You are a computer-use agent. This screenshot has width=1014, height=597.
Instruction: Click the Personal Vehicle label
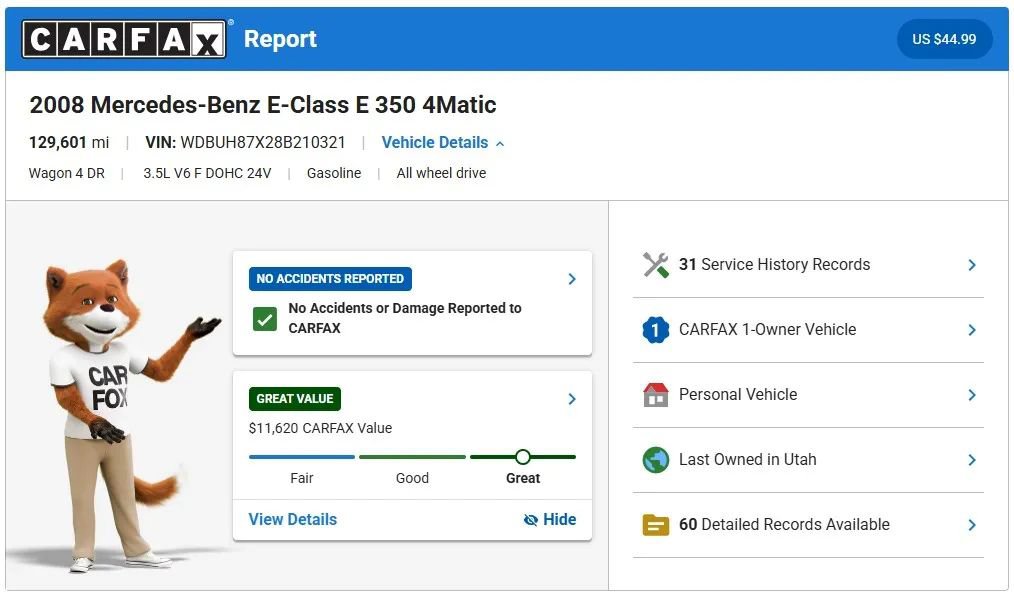pyautogui.click(x=738, y=395)
